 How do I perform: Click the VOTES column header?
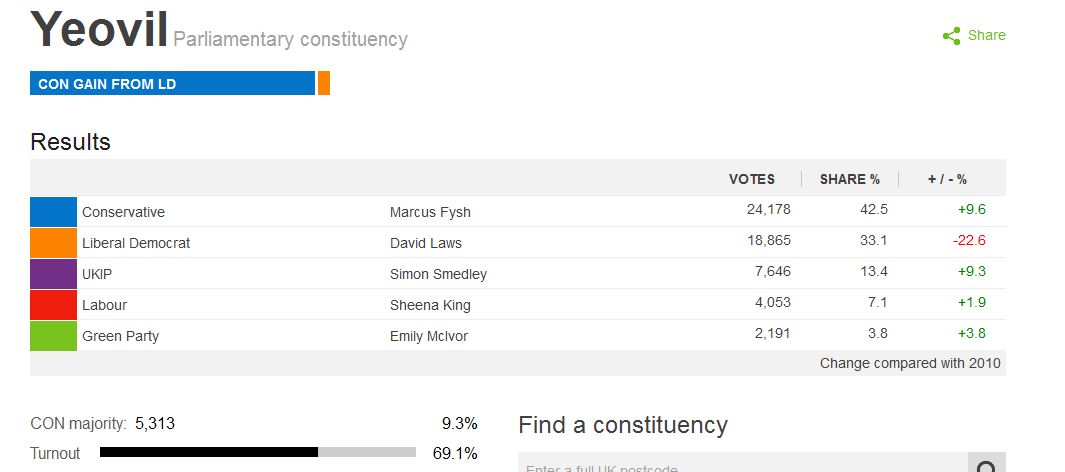tap(751, 179)
